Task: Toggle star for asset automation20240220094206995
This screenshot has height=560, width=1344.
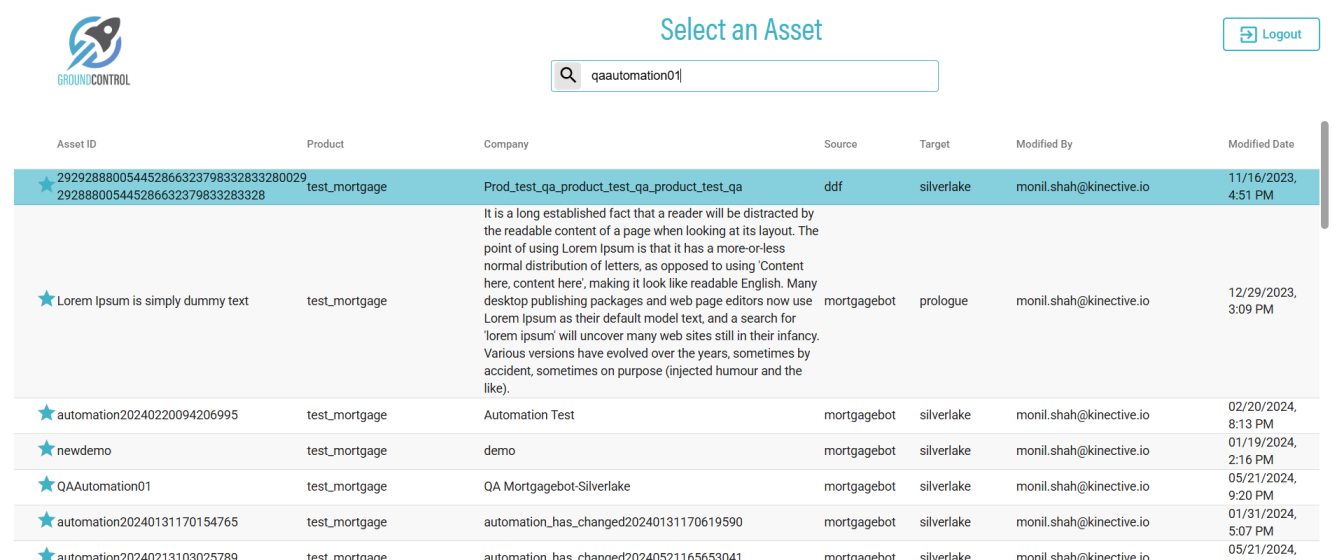Action: pyautogui.click(x=46, y=413)
